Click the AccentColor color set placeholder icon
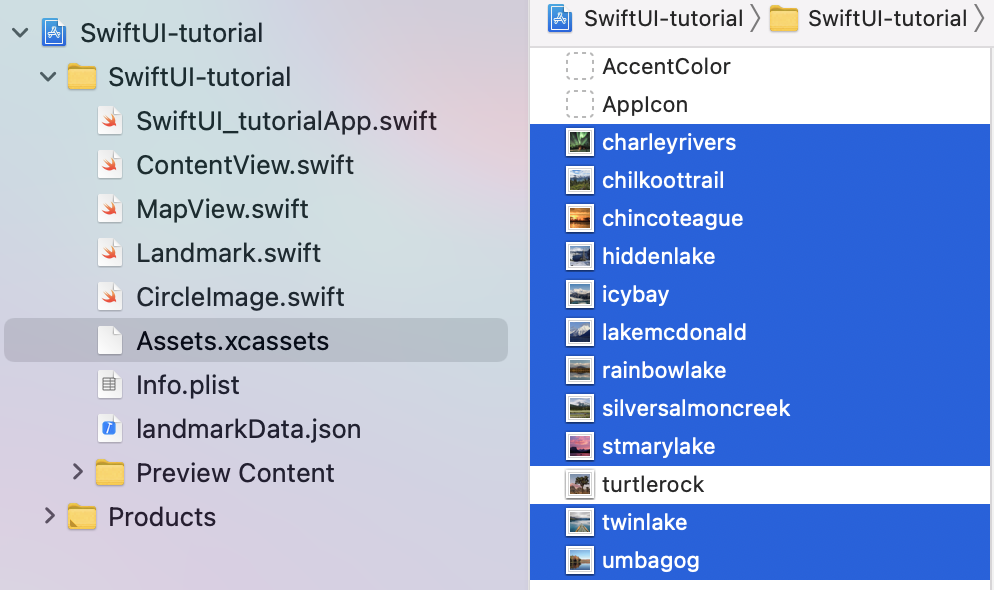This screenshot has height=590, width=994. click(x=579, y=66)
